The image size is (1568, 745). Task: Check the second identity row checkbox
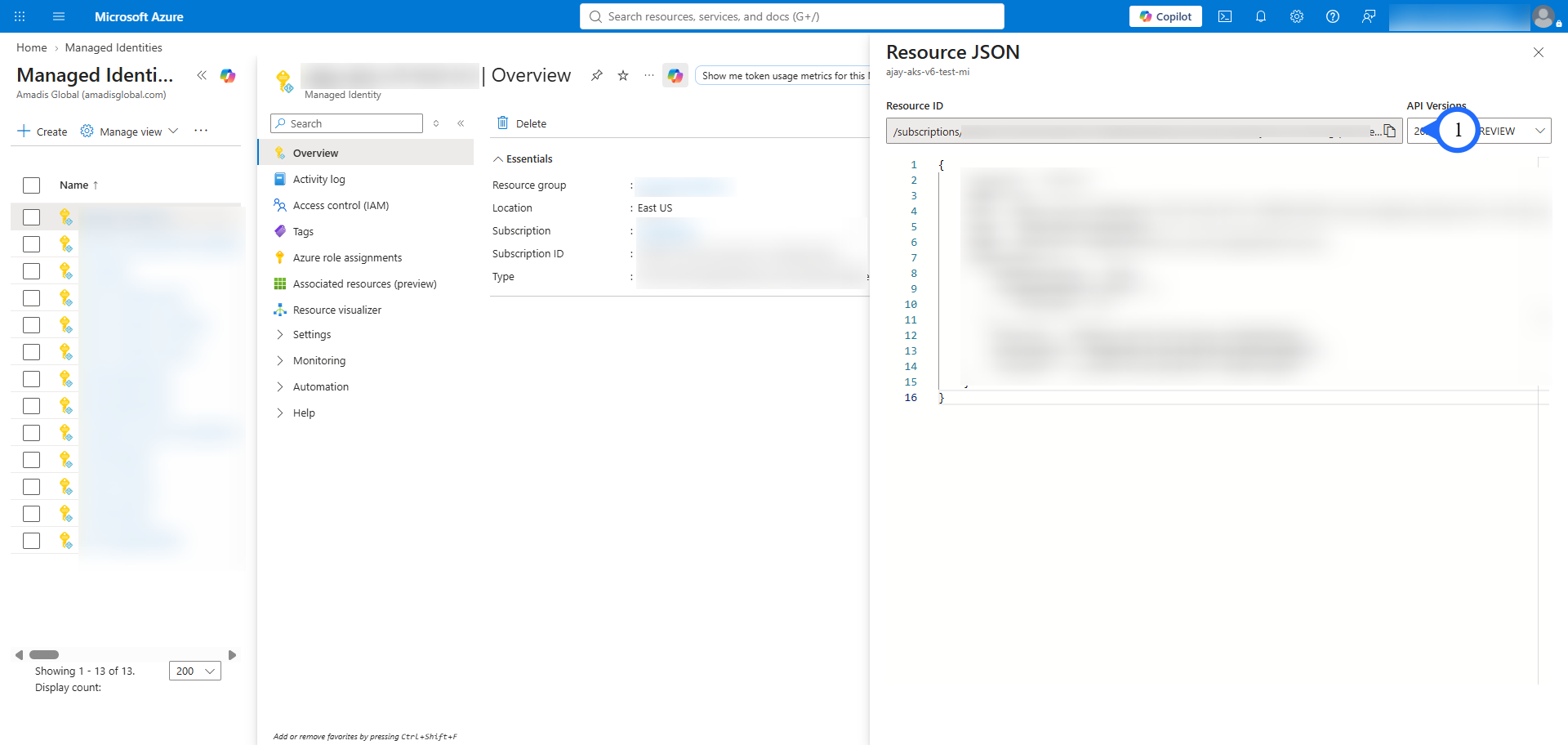[32, 244]
